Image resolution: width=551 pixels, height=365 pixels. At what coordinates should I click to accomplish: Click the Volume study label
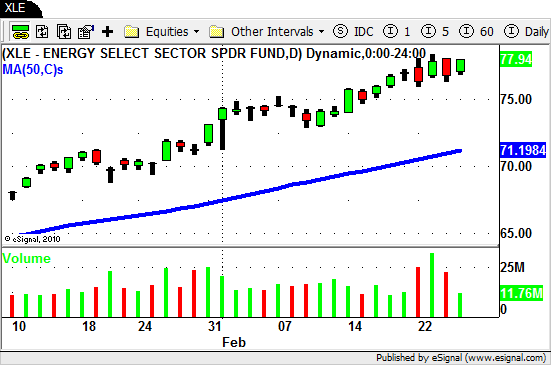(x=26, y=259)
